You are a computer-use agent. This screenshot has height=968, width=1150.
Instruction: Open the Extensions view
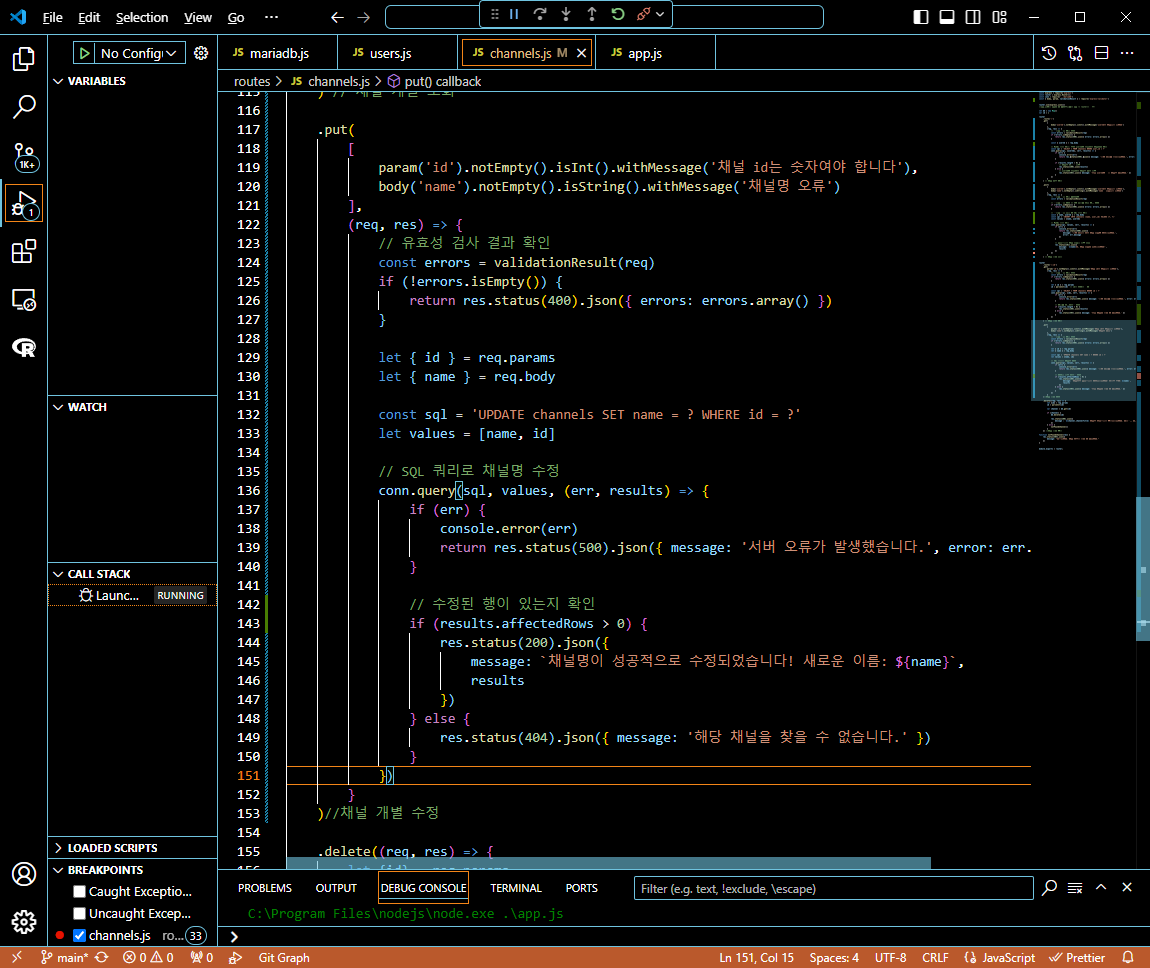pos(23,252)
